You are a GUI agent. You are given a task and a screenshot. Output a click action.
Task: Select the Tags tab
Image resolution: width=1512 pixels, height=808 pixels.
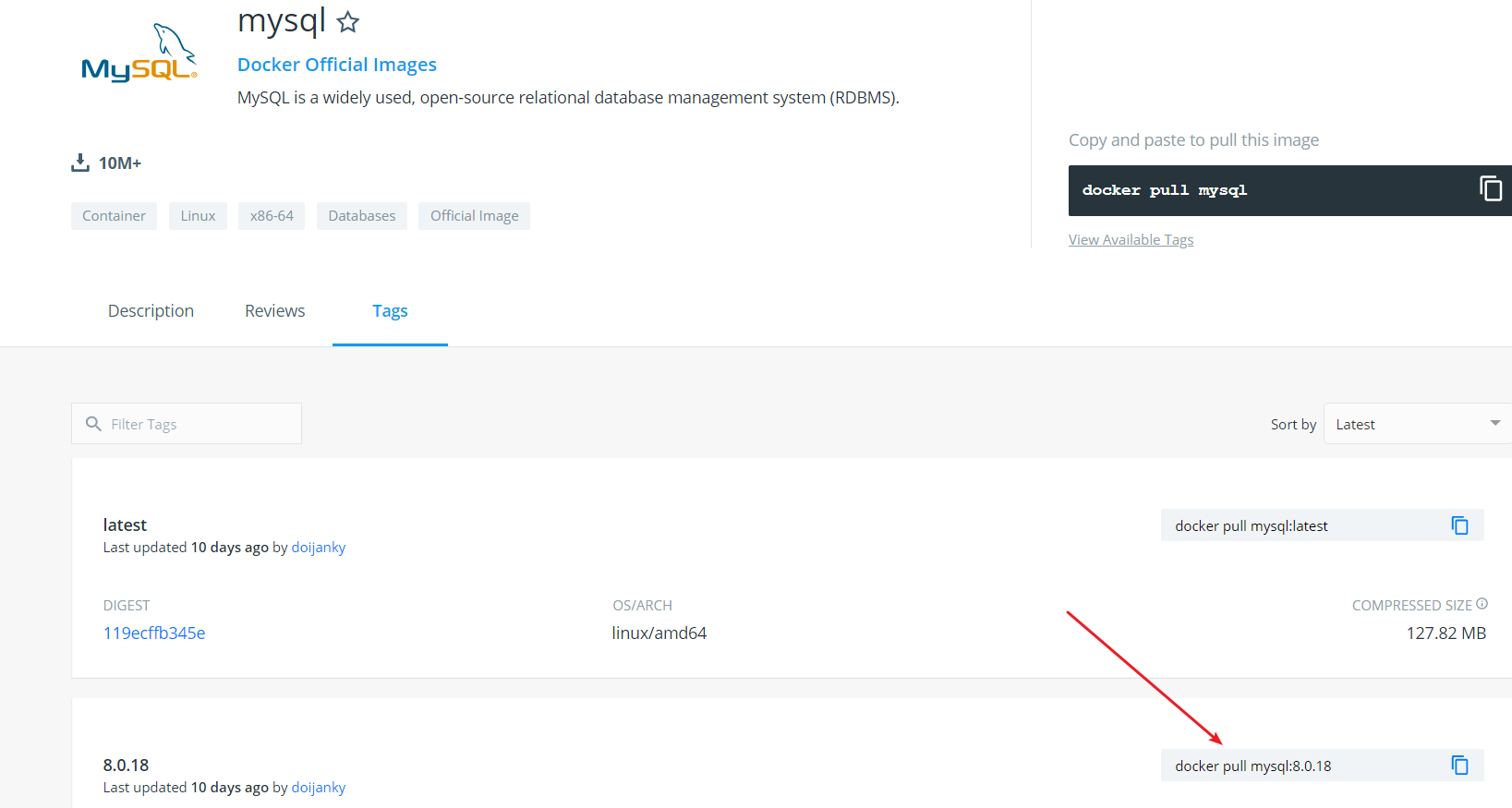tap(390, 311)
